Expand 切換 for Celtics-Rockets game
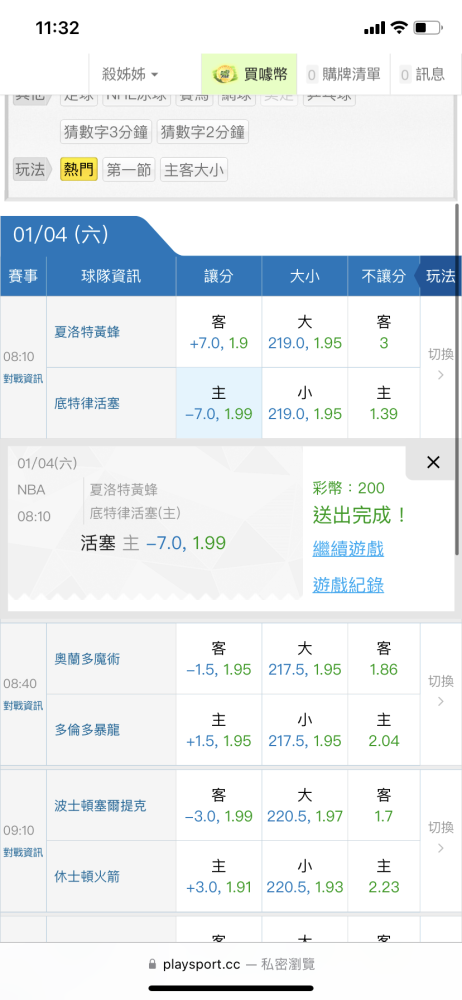Image resolution: width=462 pixels, height=1000 pixels. [x=440, y=838]
